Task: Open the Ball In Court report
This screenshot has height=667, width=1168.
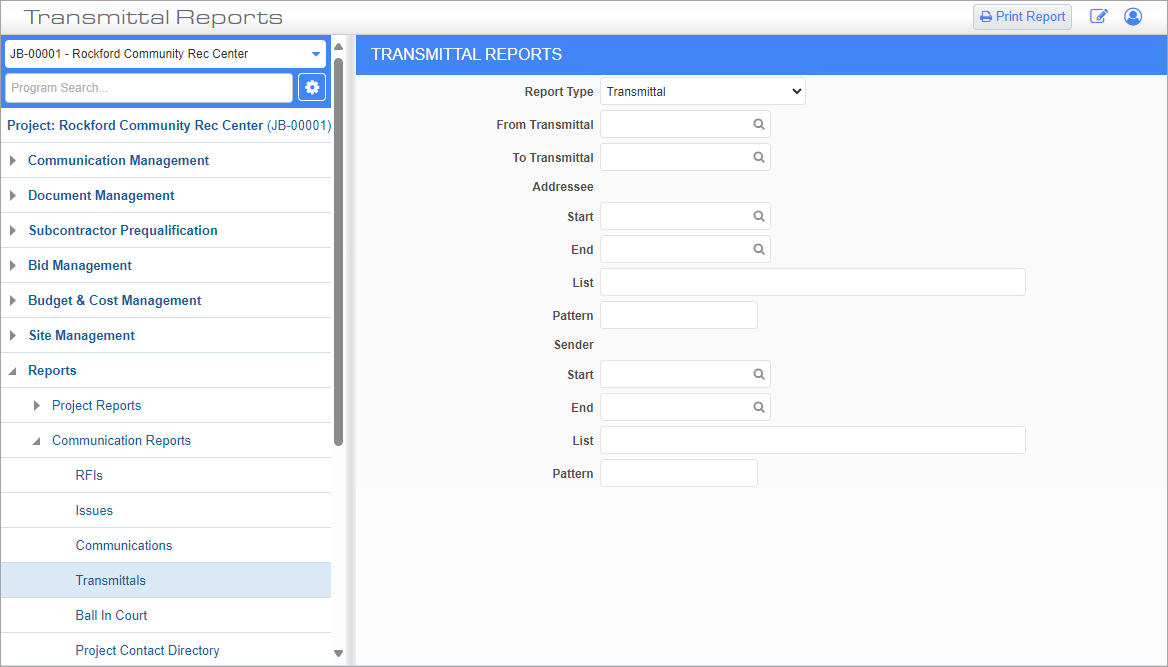Action: pos(111,615)
